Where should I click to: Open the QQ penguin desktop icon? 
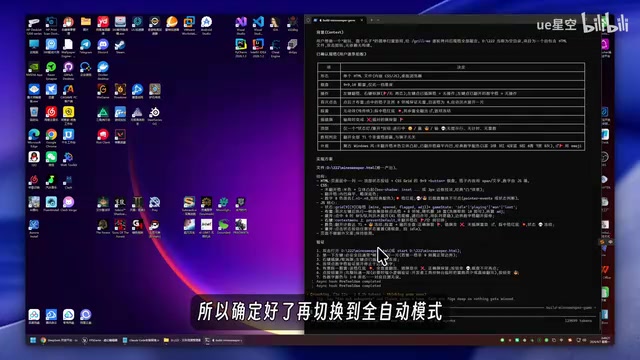[34, 159]
